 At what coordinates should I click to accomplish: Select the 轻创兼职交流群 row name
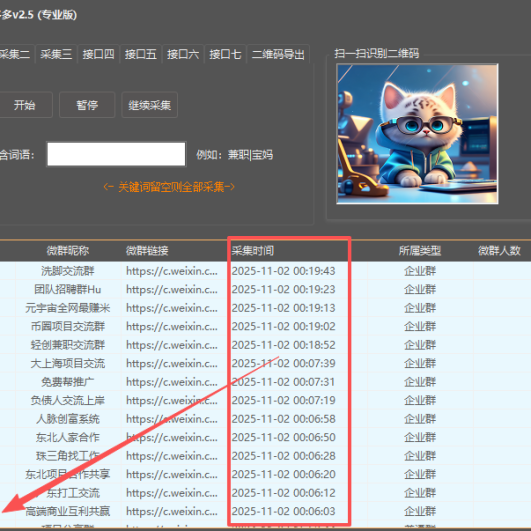click(68, 345)
